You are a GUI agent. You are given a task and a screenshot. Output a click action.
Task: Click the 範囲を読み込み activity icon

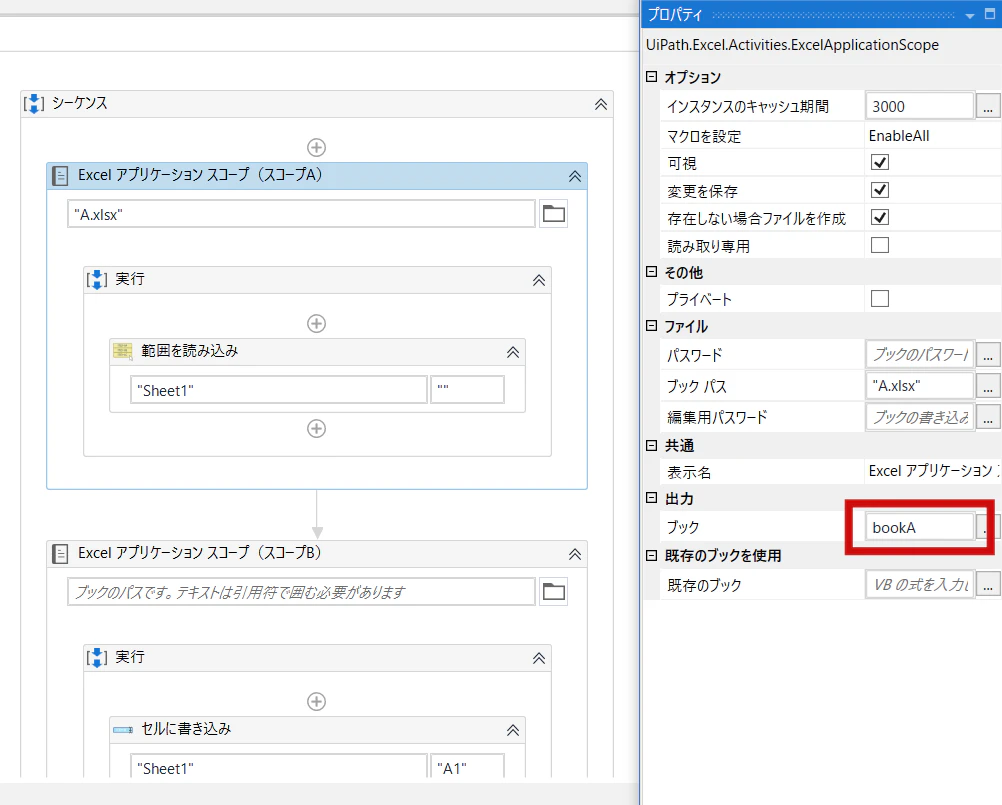pos(123,351)
